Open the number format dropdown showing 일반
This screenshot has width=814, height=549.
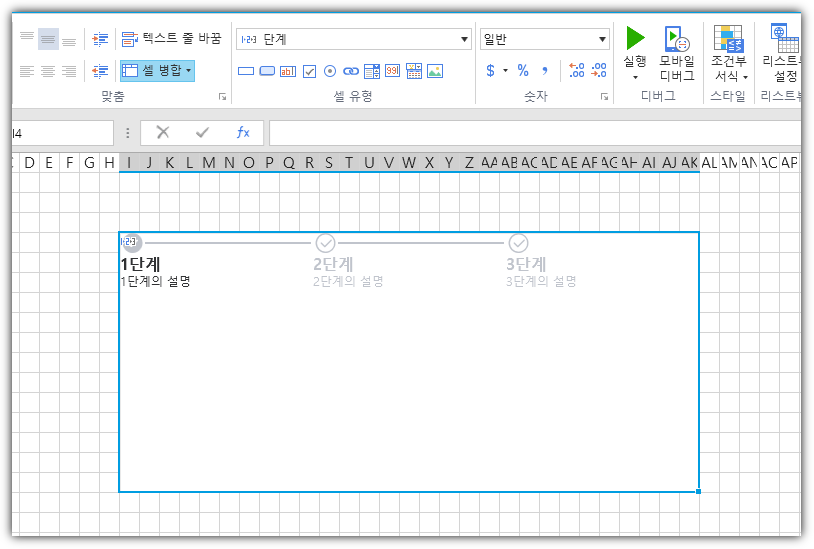(x=603, y=39)
